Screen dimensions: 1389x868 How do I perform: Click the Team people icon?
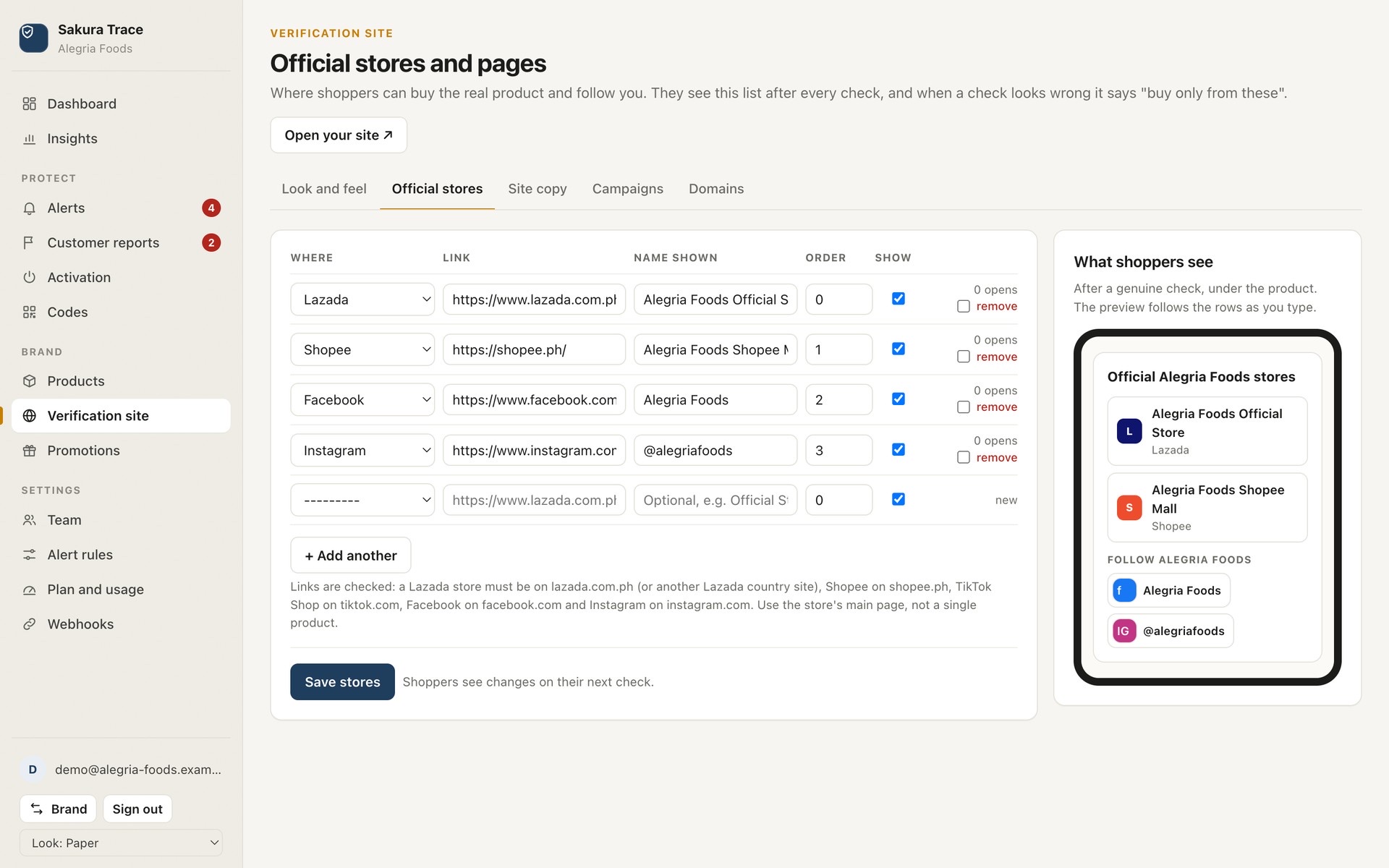[29, 519]
